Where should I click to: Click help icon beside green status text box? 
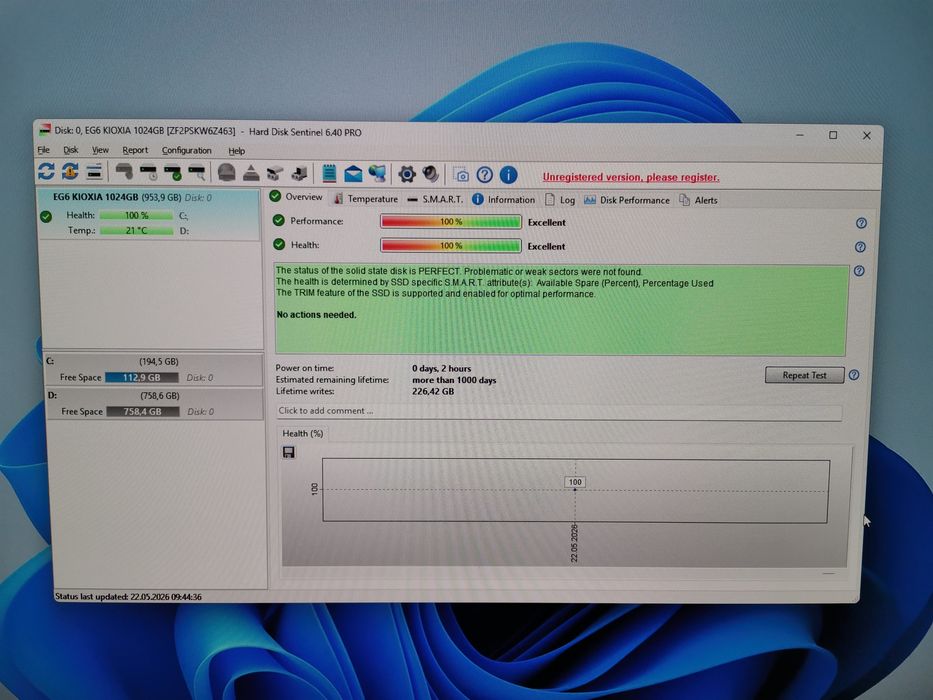coord(859,271)
